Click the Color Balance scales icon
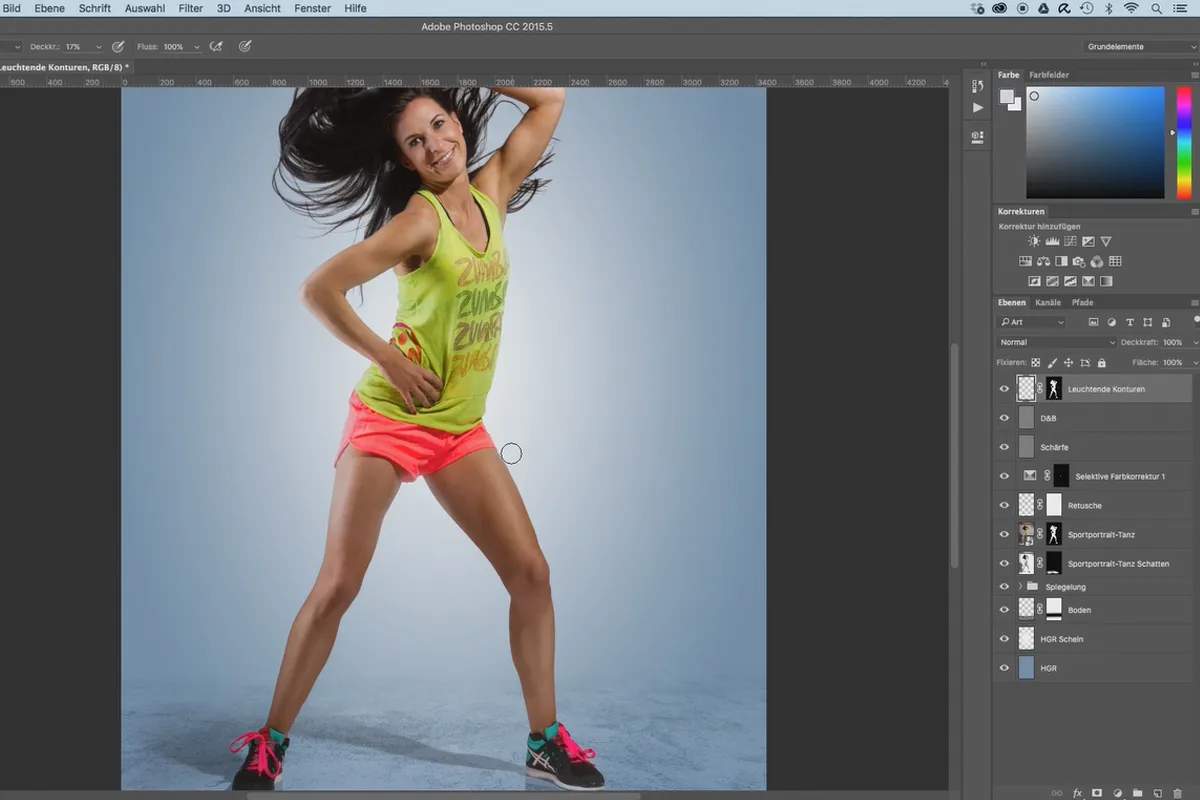The image size is (1200, 800). point(1043,261)
